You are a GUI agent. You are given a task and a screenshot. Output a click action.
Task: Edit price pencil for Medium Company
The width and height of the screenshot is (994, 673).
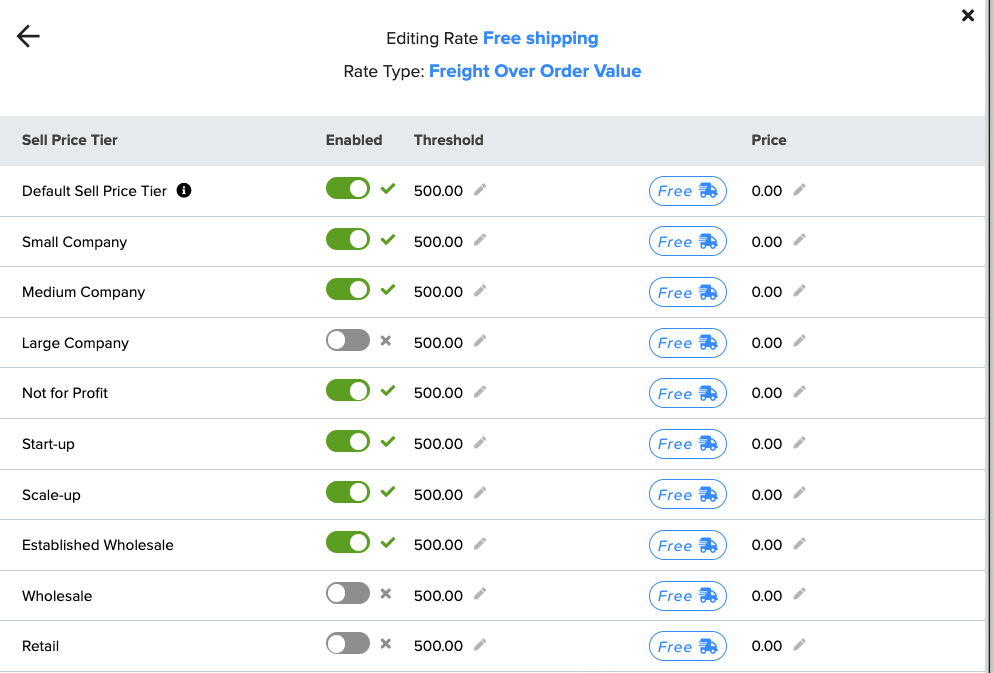800,290
